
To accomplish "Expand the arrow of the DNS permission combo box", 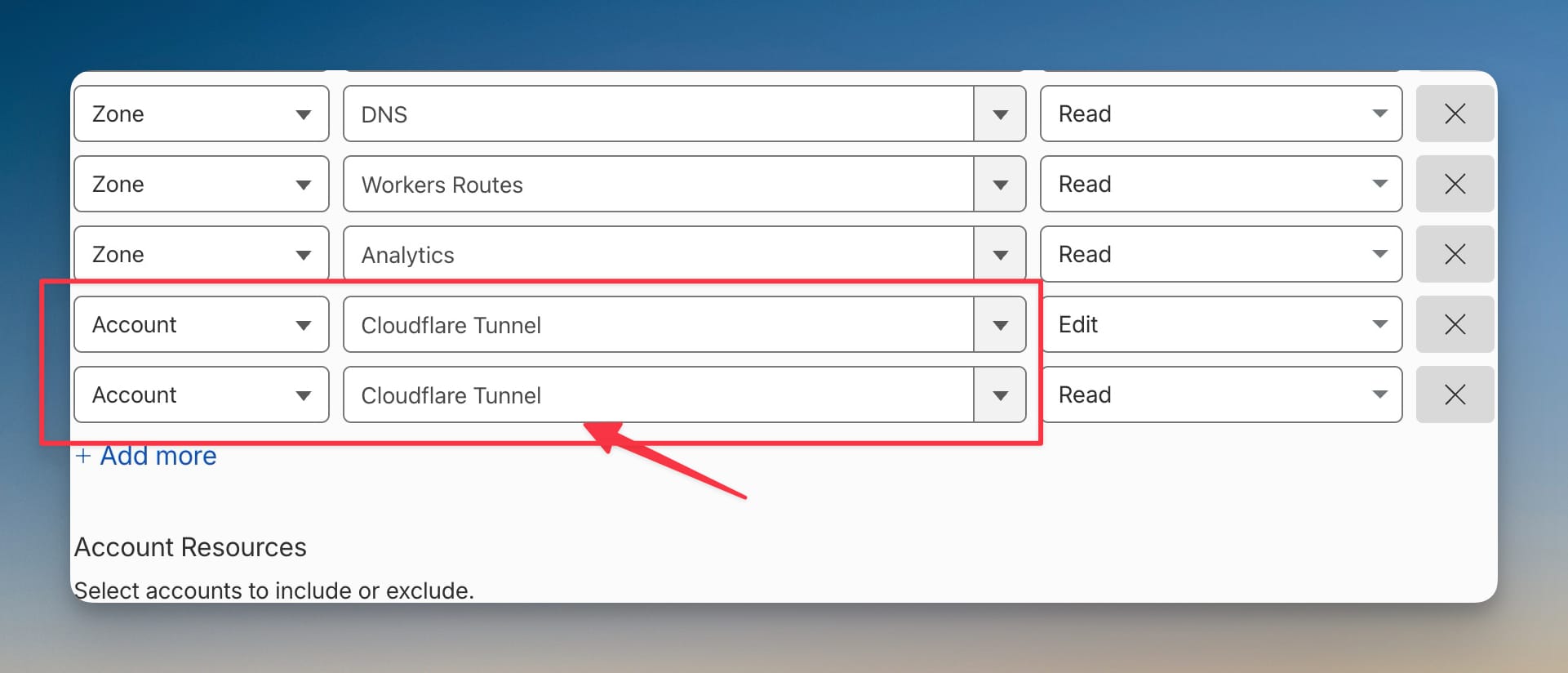I will [x=1000, y=114].
